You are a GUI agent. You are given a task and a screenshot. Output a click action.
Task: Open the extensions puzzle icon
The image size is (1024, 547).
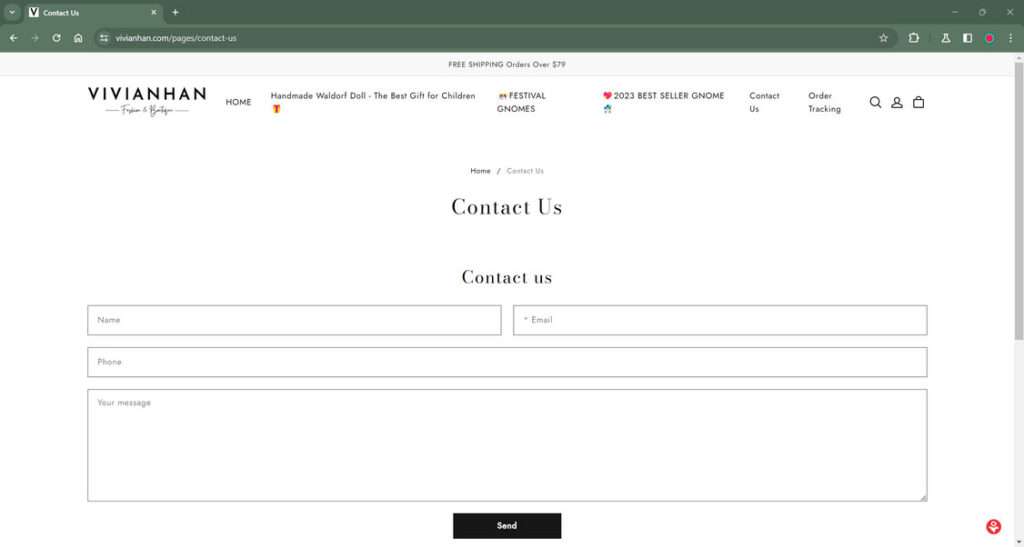pyautogui.click(x=914, y=38)
